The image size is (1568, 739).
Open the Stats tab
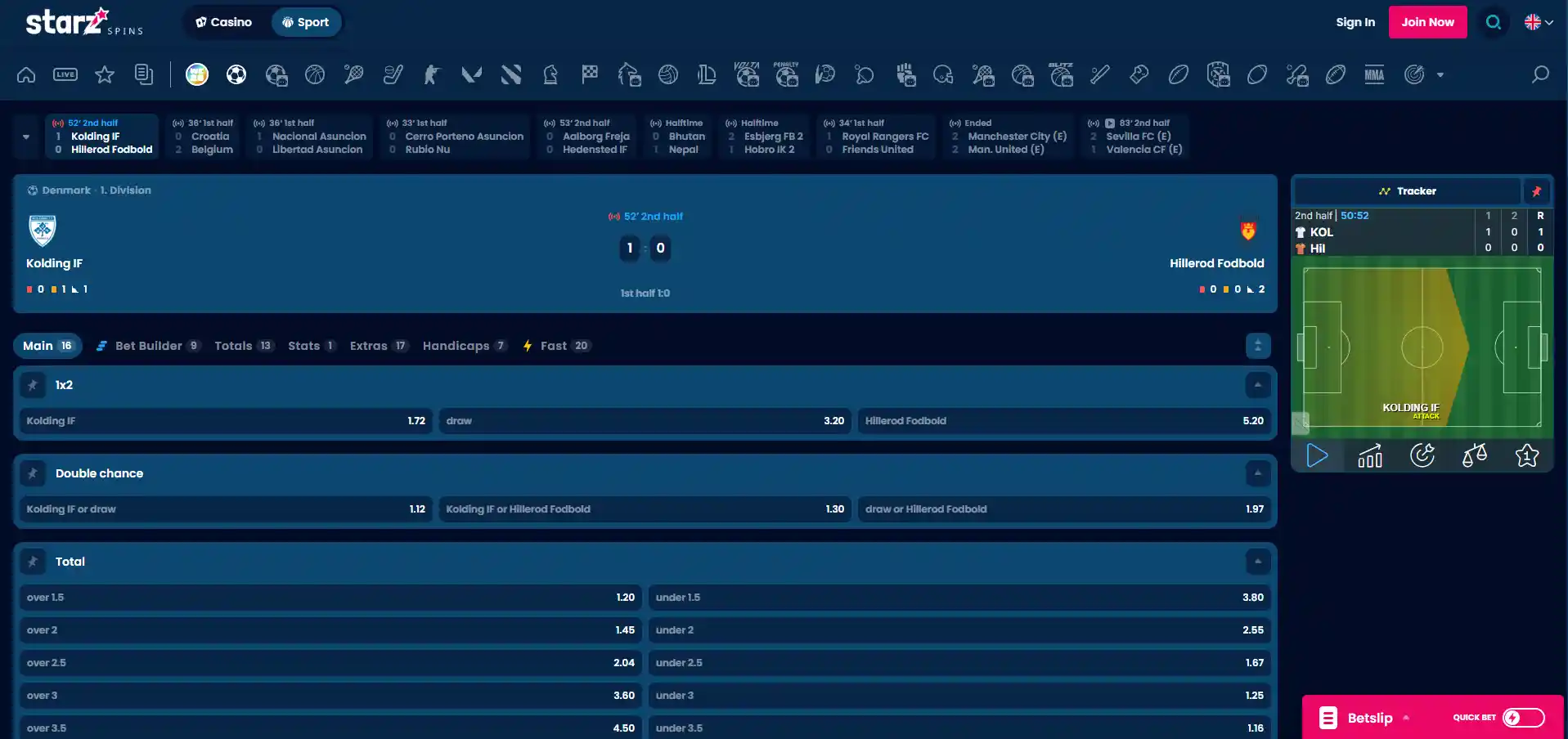(x=312, y=346)
